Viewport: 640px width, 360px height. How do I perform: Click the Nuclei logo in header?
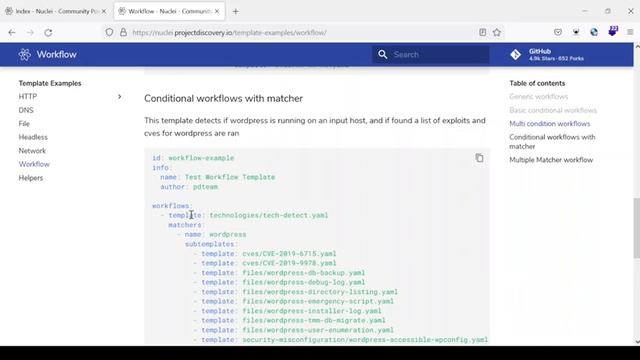point(24,54)
